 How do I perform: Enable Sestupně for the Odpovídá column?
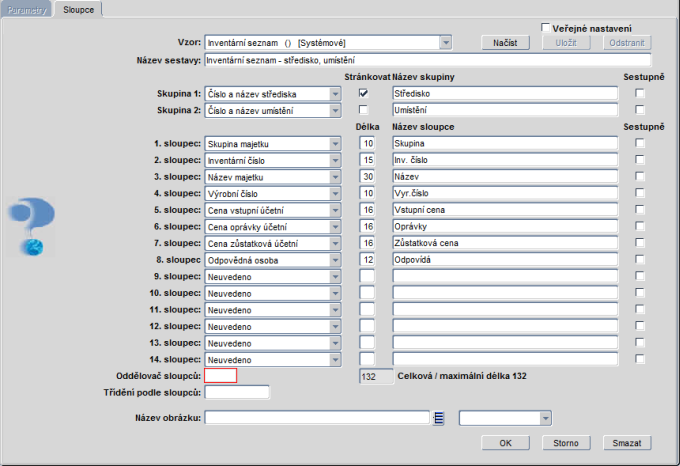[x=640, y=260]
